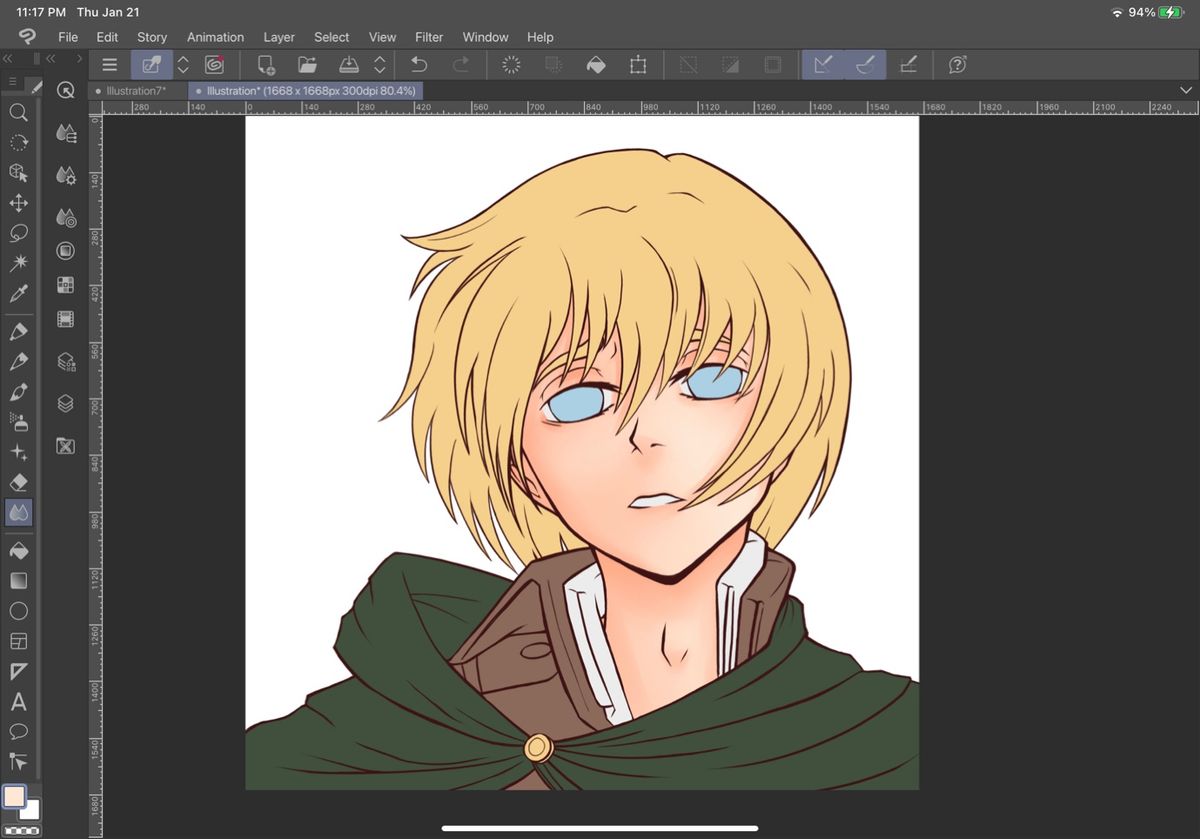
Task: Open the Animation menu
Action: [215, 37]
